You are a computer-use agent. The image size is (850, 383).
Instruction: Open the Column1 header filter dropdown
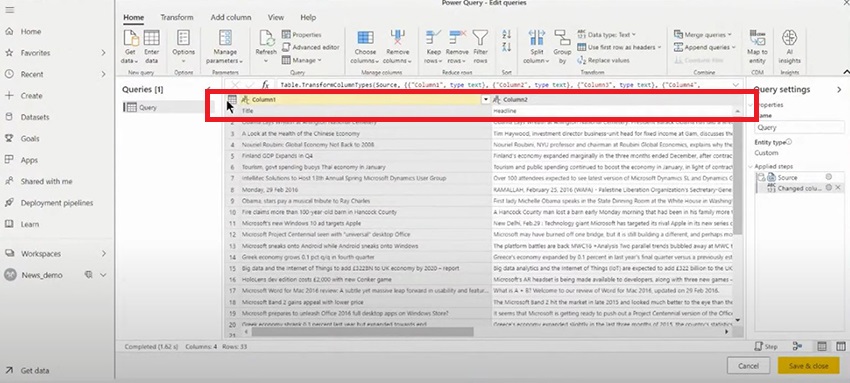click(x=486, y=100)
